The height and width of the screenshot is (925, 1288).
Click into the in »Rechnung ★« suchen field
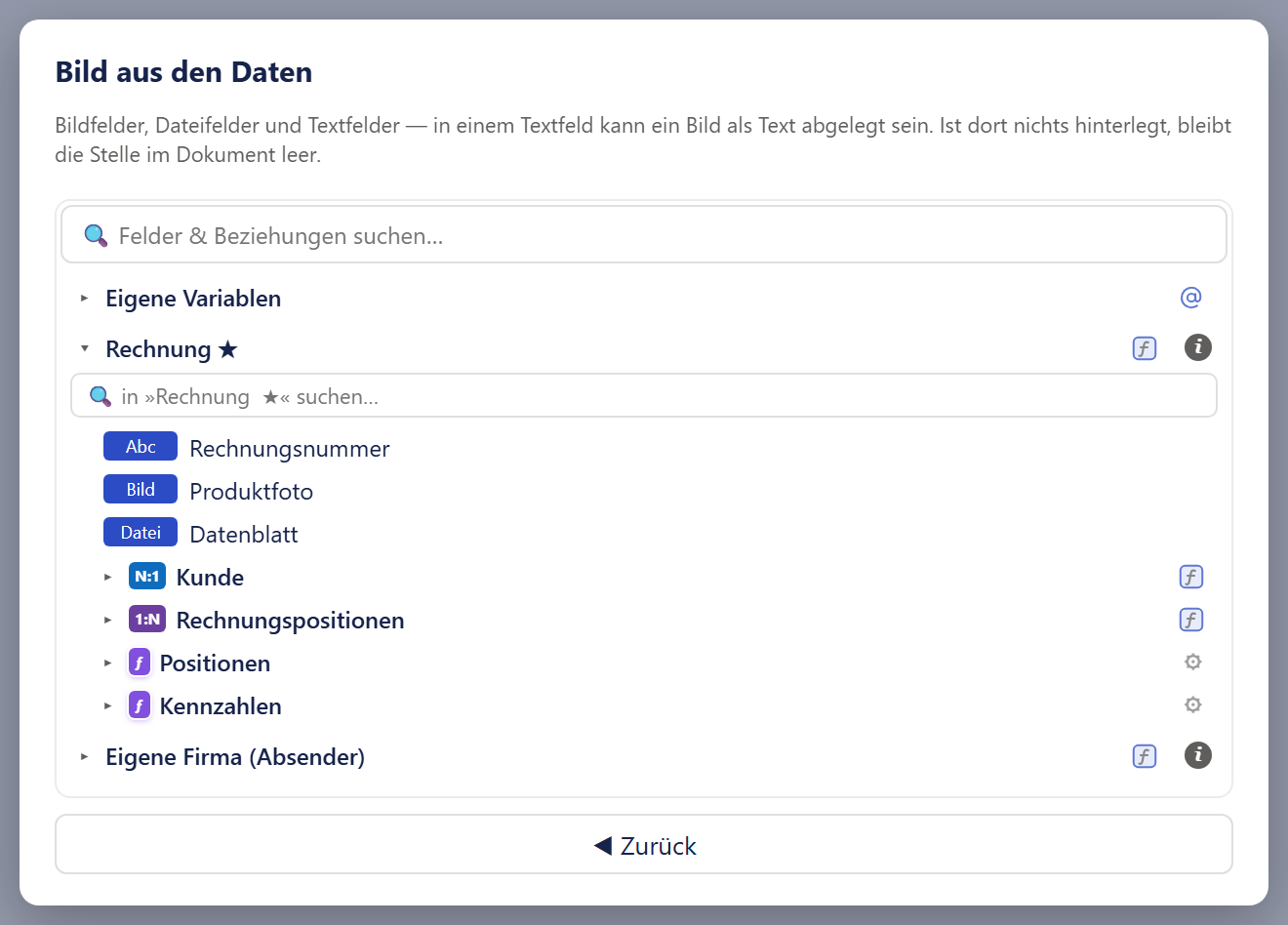point(644,396)
